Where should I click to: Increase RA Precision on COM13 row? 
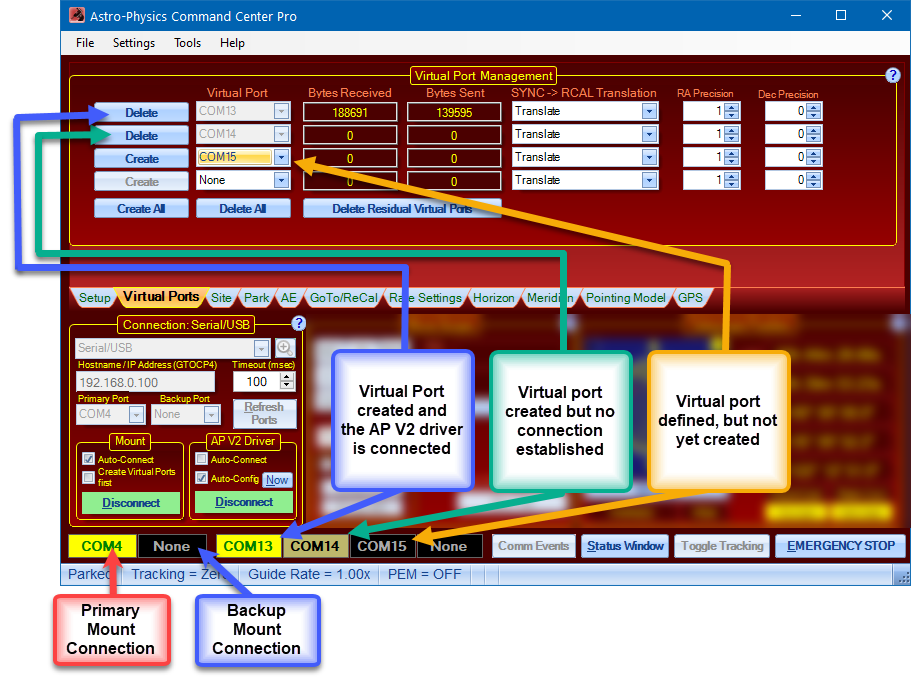tap(732, 108)
